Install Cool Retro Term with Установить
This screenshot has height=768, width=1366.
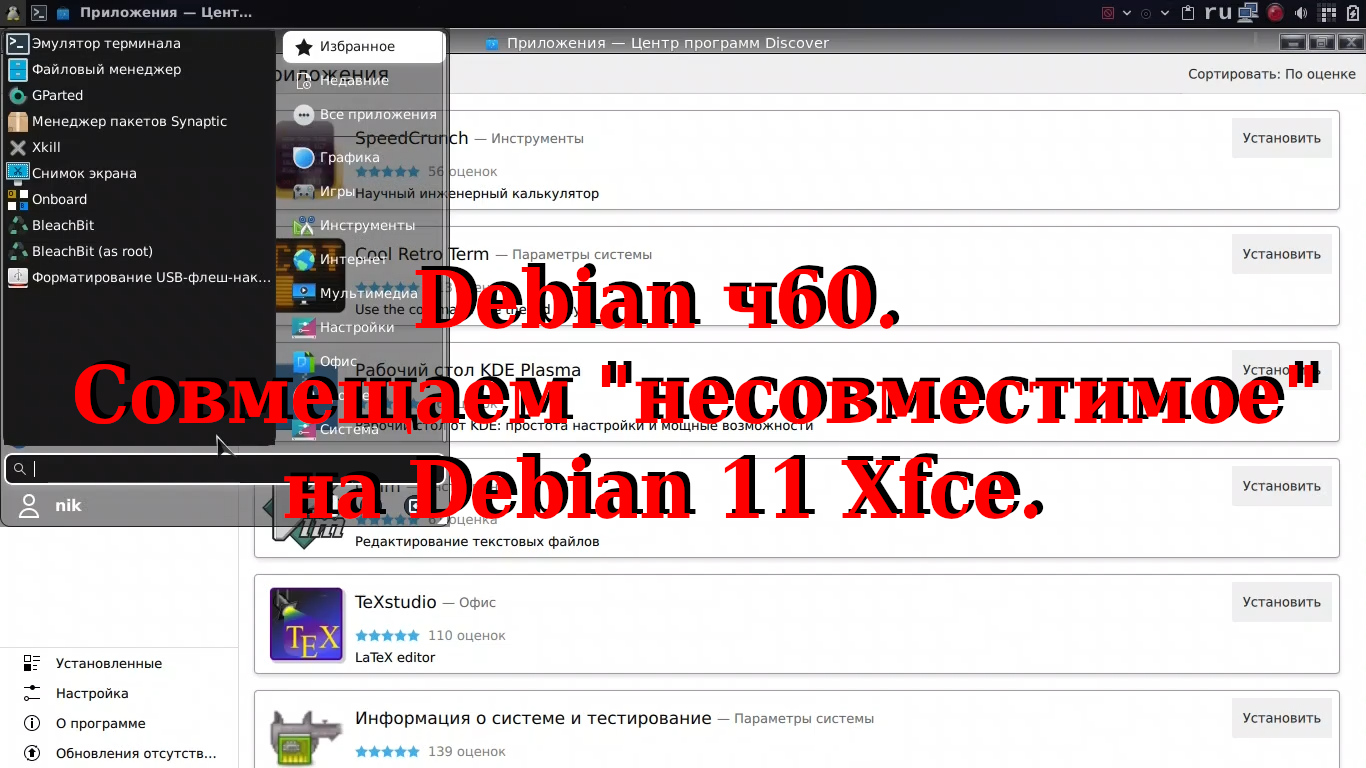[1281, 254]
